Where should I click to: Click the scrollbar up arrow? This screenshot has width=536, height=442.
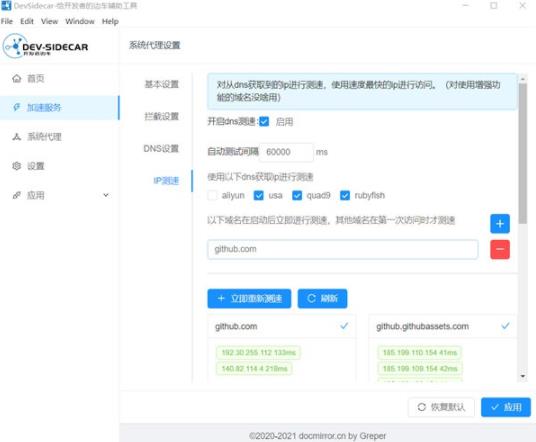coord(523,79)
